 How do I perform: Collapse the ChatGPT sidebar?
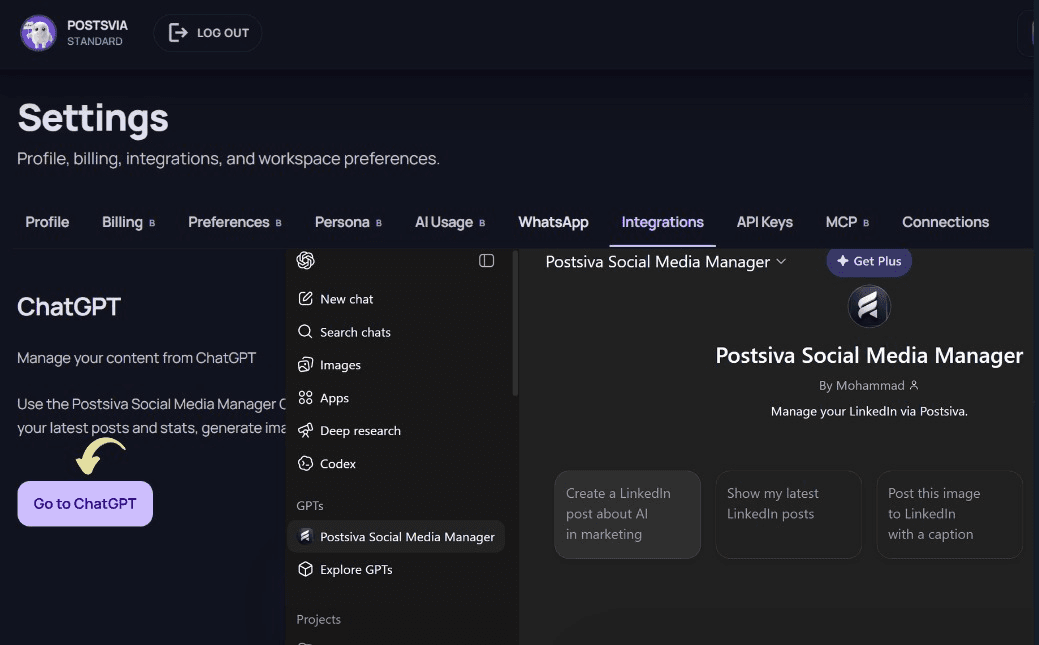[x=487, y=260]
